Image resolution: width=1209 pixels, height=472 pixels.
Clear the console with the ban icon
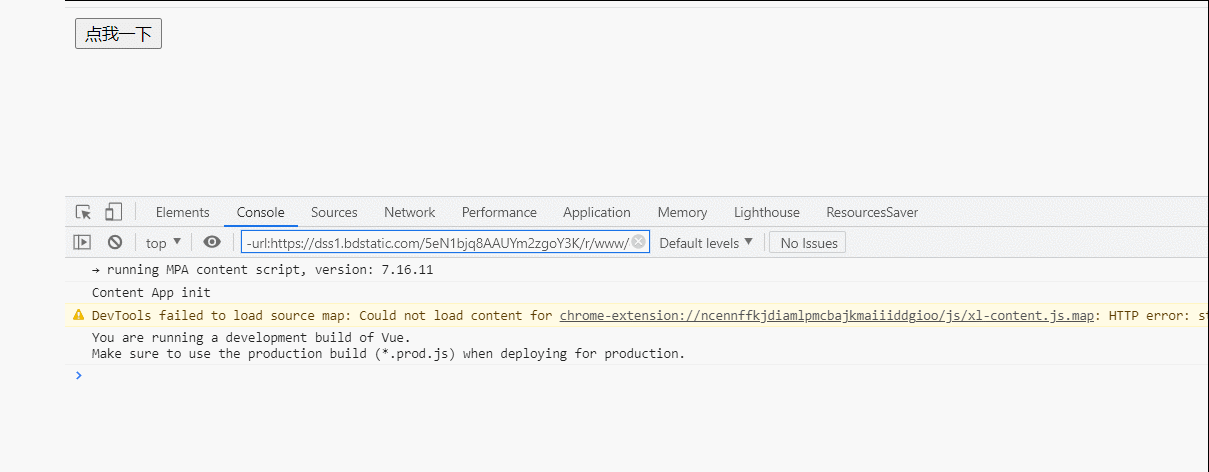(115, 242)
